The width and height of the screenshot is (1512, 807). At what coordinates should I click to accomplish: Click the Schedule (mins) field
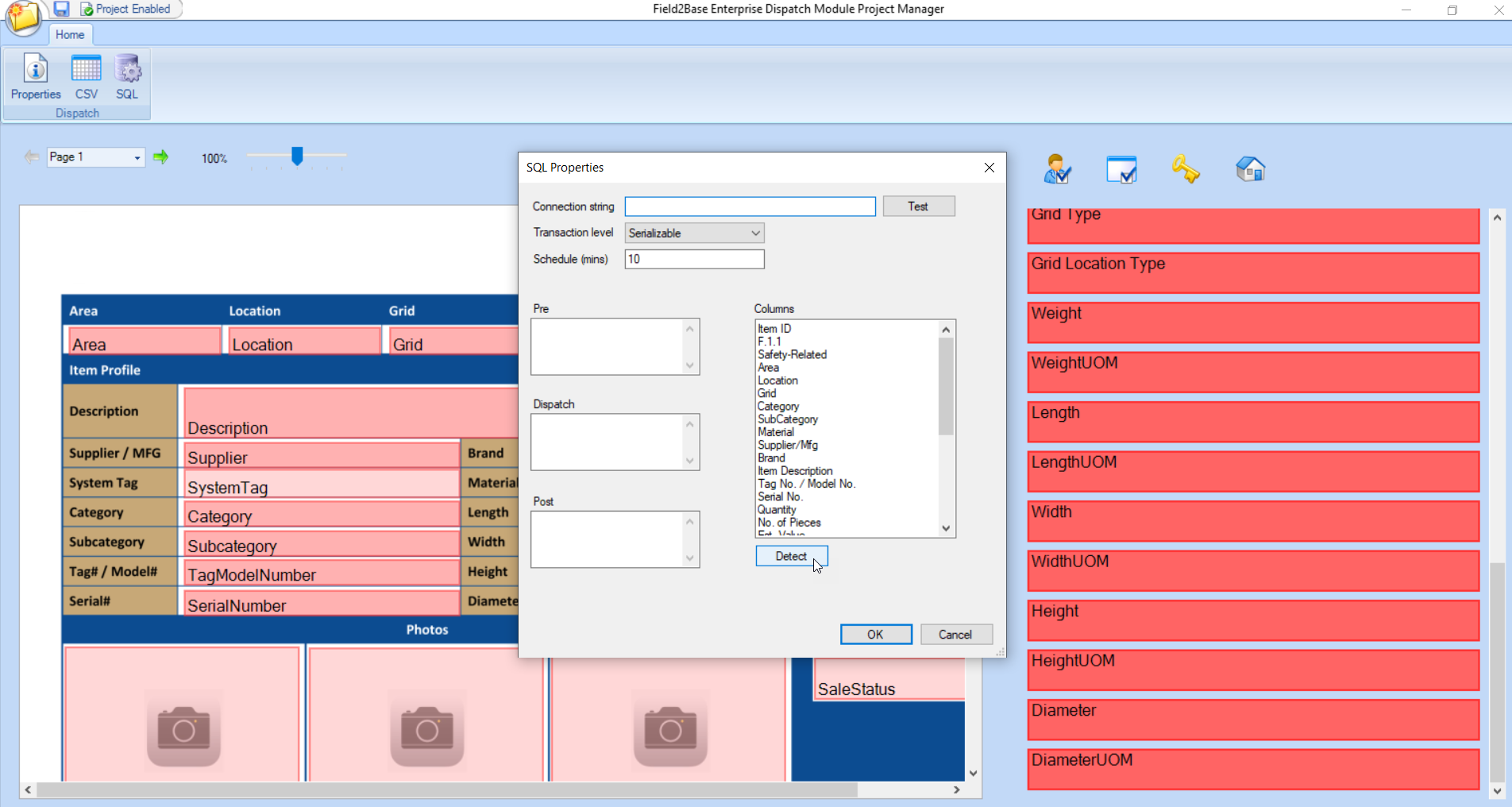tap(695, 259)
